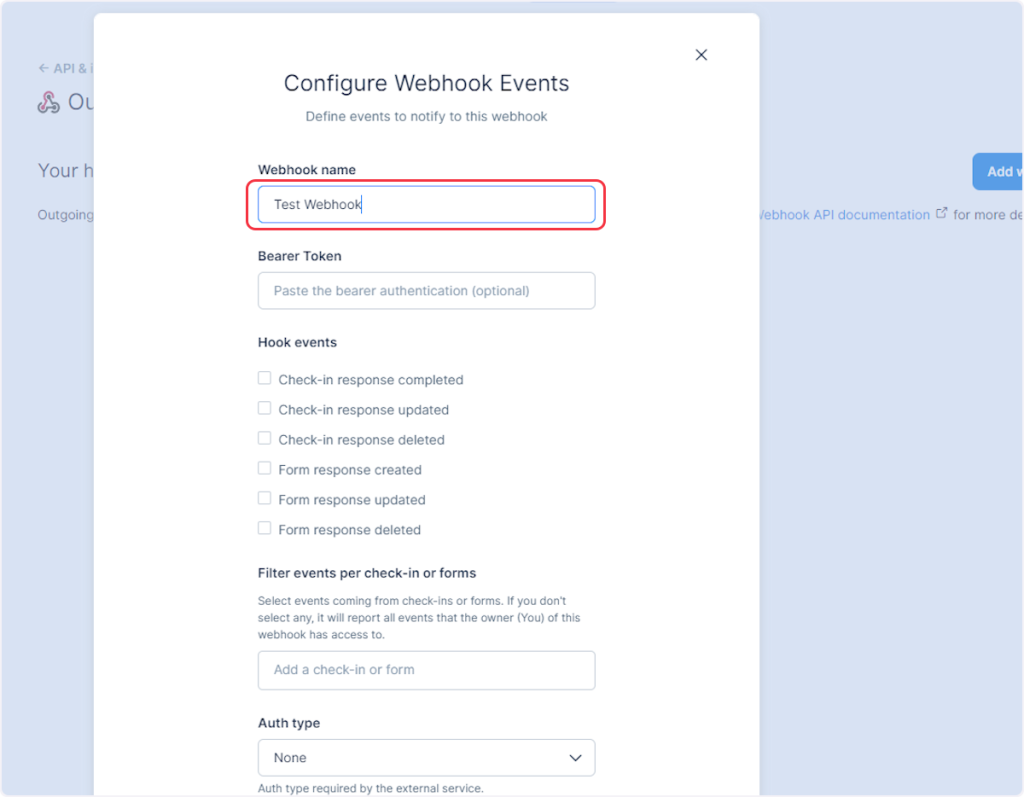Click the Hook events section label
Image resolution: width=1024 pixels, height=797 pixels.
297,342
